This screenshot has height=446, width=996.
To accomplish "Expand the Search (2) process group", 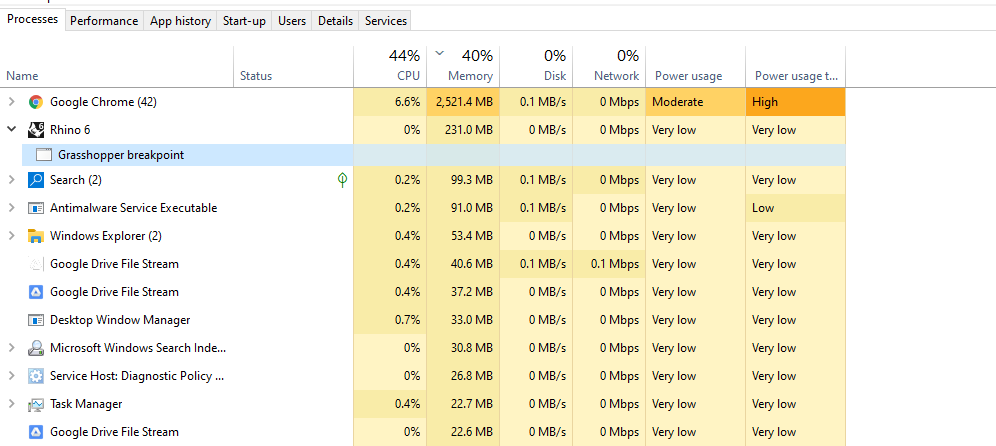I will pos(11,180).
